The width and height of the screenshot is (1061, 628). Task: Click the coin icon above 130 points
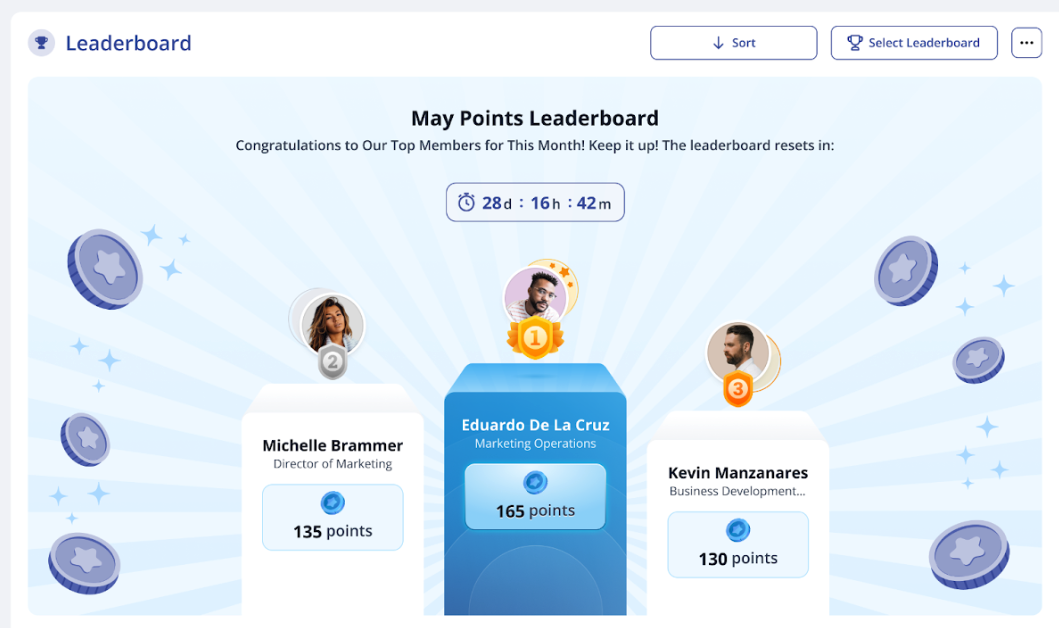pos(738,530)
